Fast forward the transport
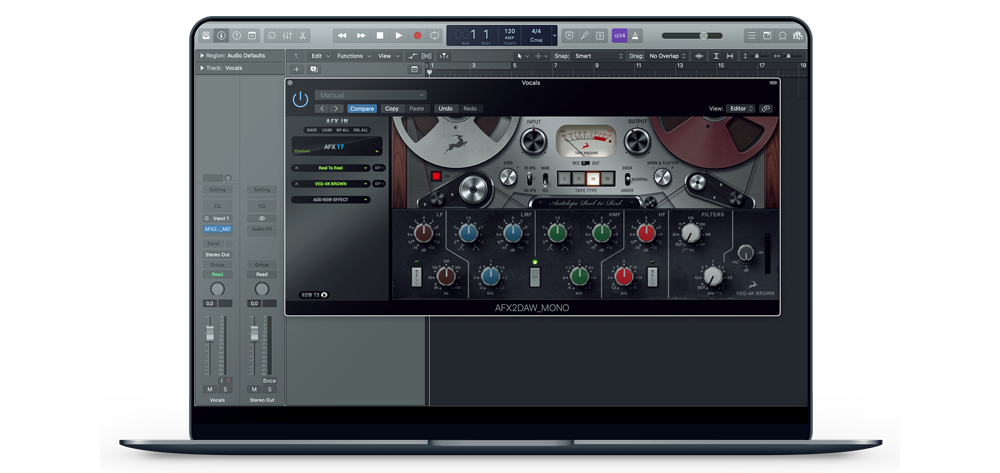Screen dimensions: 1000x473 [361, 36]
